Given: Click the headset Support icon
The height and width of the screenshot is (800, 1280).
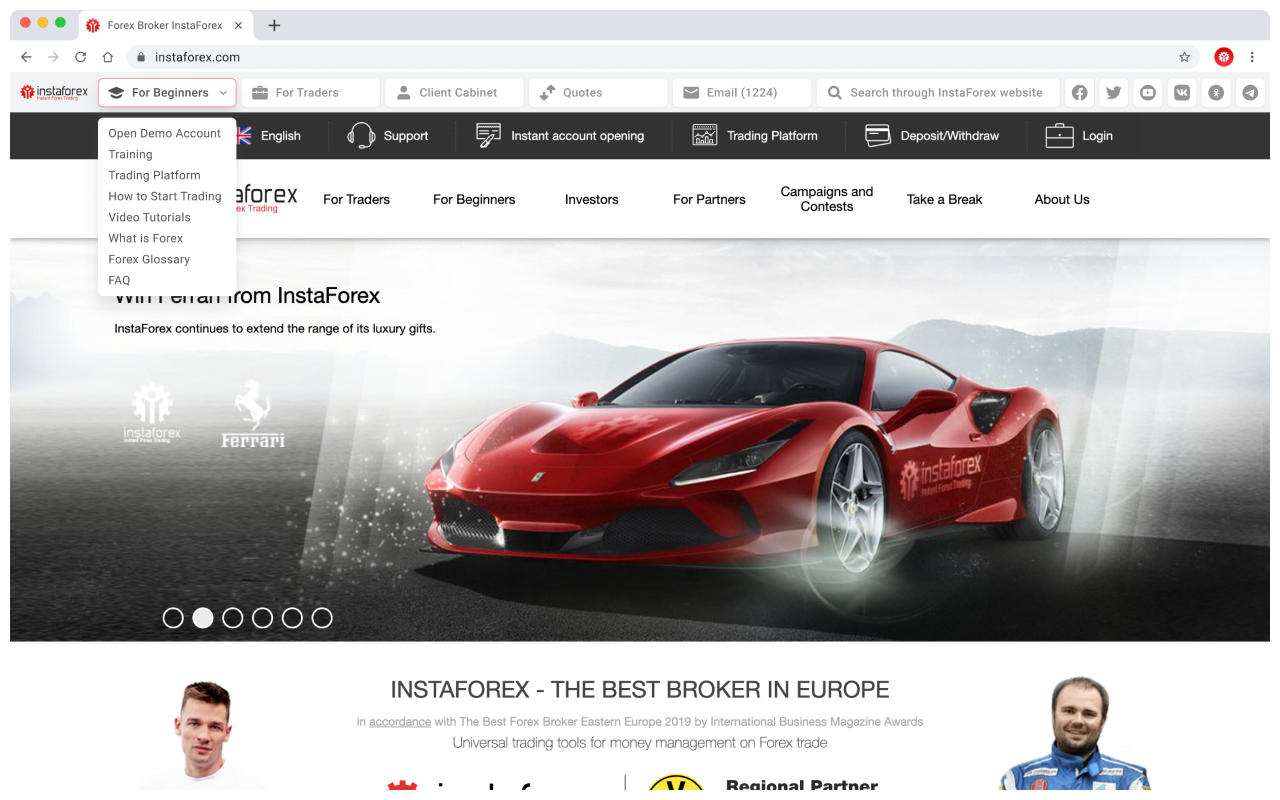Looking at the screenshot, I should point(361,135).
